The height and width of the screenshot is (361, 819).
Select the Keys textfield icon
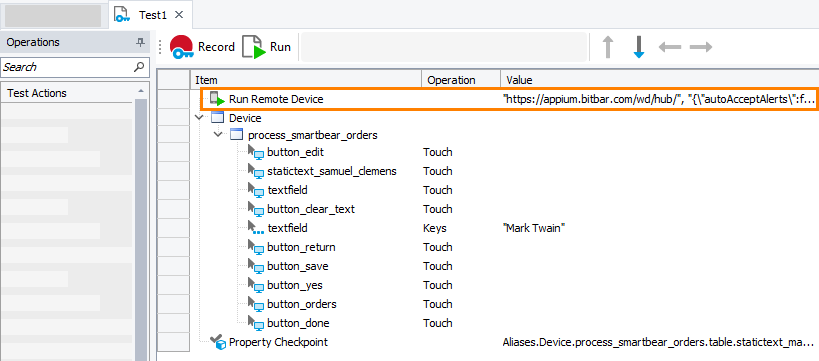point(256,228)
